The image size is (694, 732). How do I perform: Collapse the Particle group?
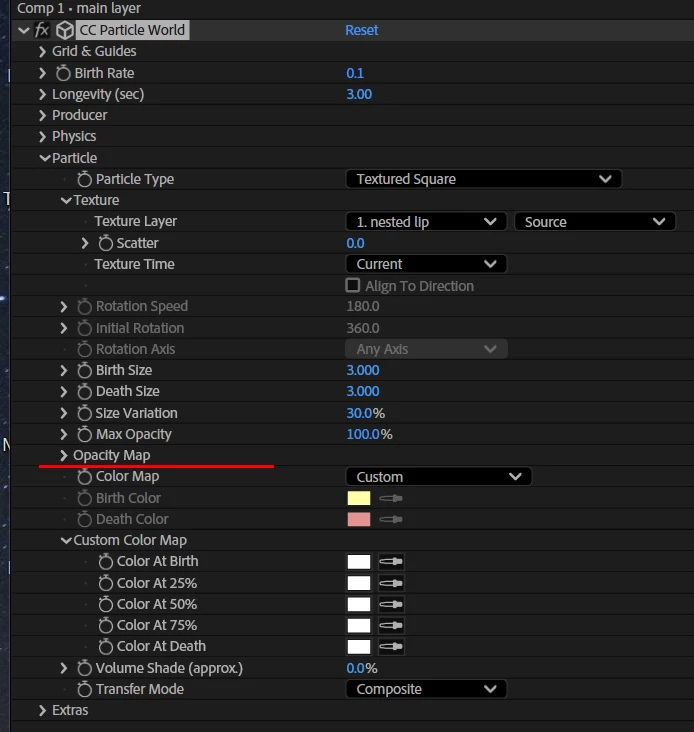[x=45, y=158]
